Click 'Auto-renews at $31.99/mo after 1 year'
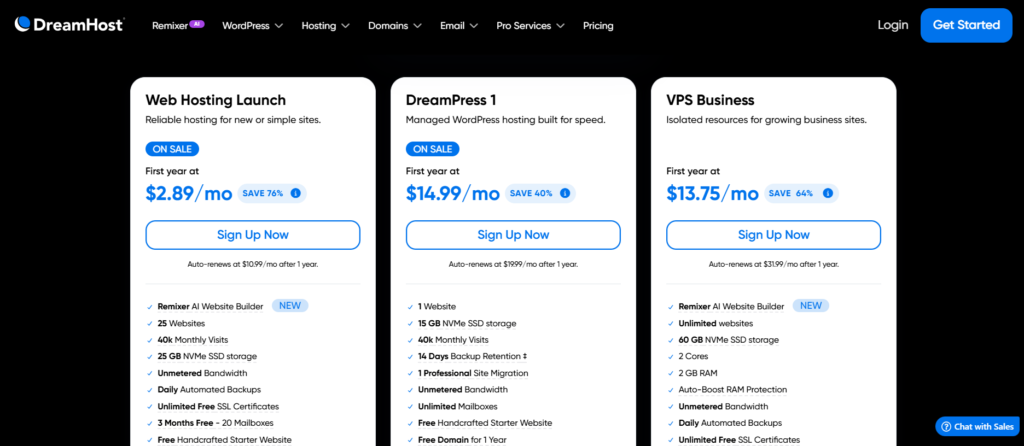This screenshot has width=1024, height=446. click(774, 264)
